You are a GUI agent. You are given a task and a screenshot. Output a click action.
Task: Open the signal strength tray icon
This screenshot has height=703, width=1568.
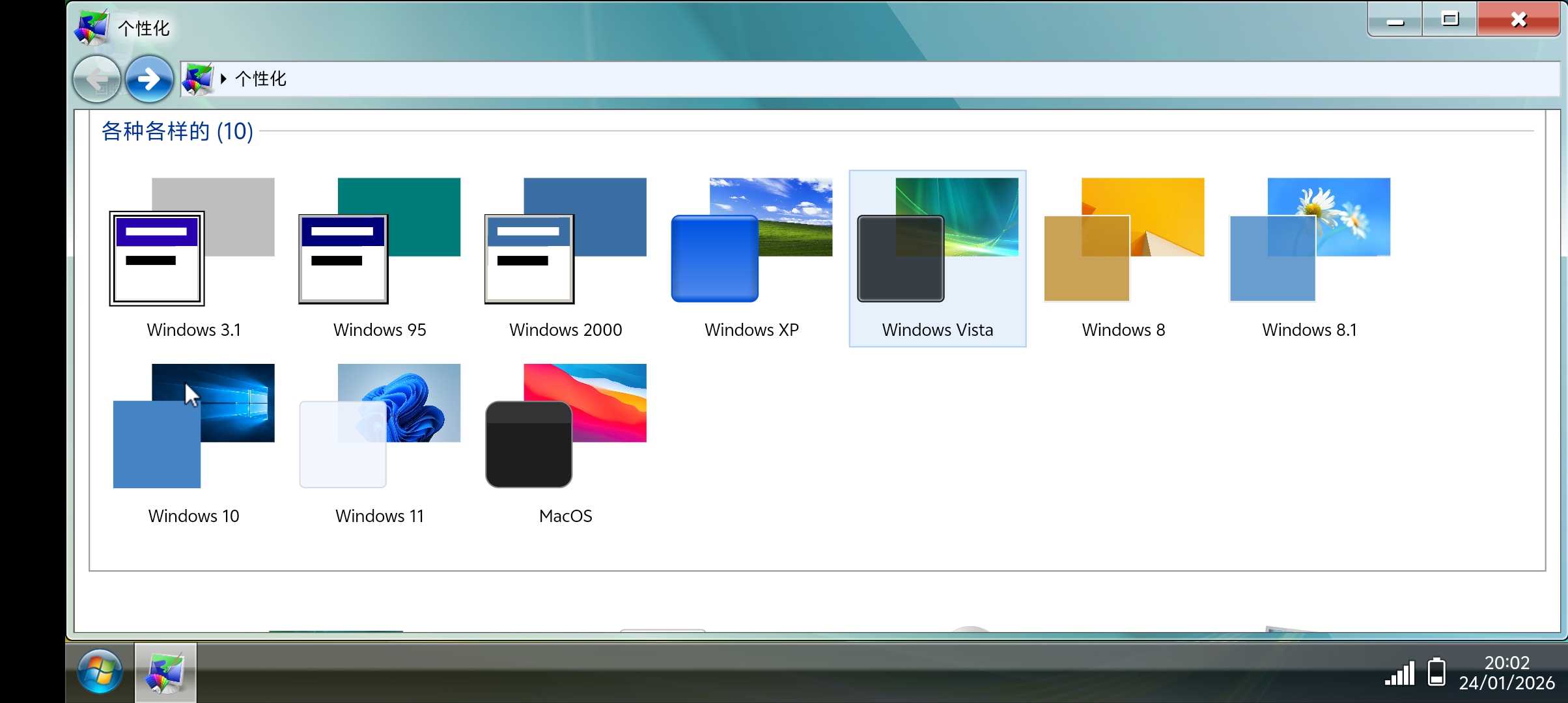(x=1400, y=673)
